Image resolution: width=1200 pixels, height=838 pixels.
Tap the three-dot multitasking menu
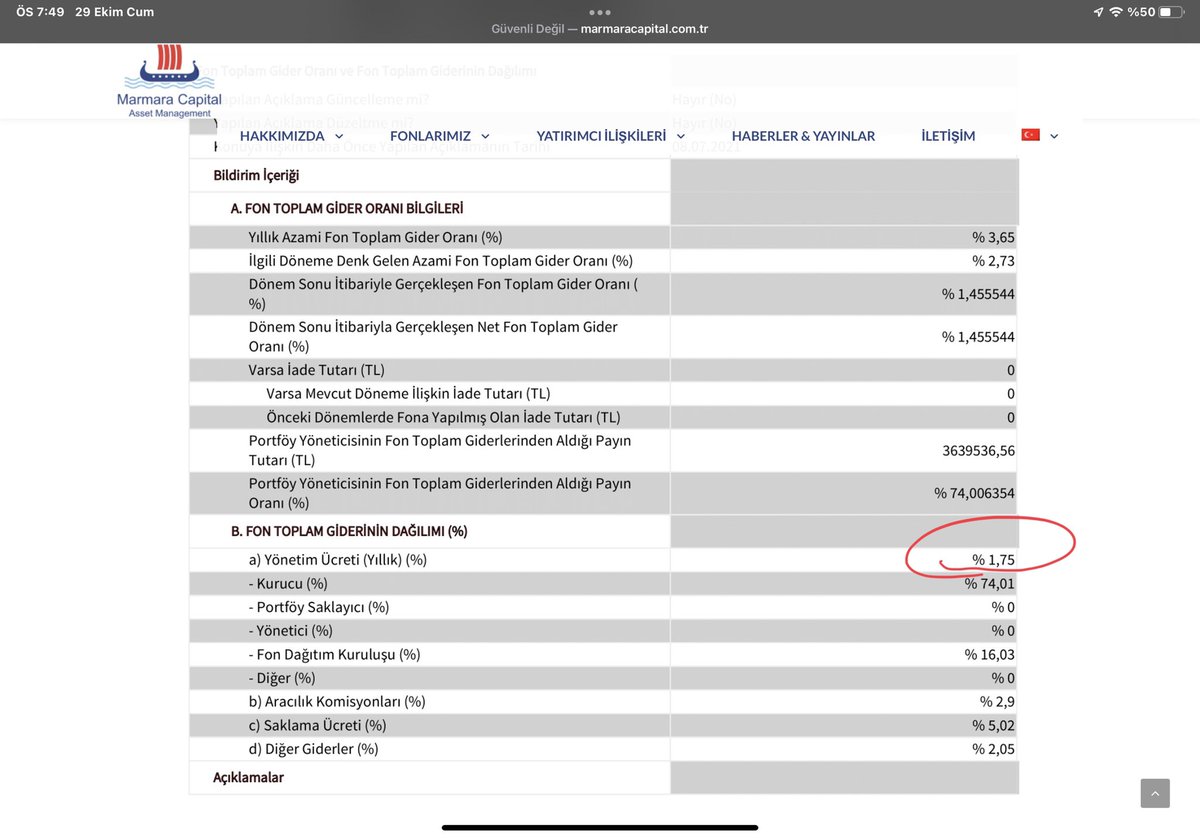600,13
